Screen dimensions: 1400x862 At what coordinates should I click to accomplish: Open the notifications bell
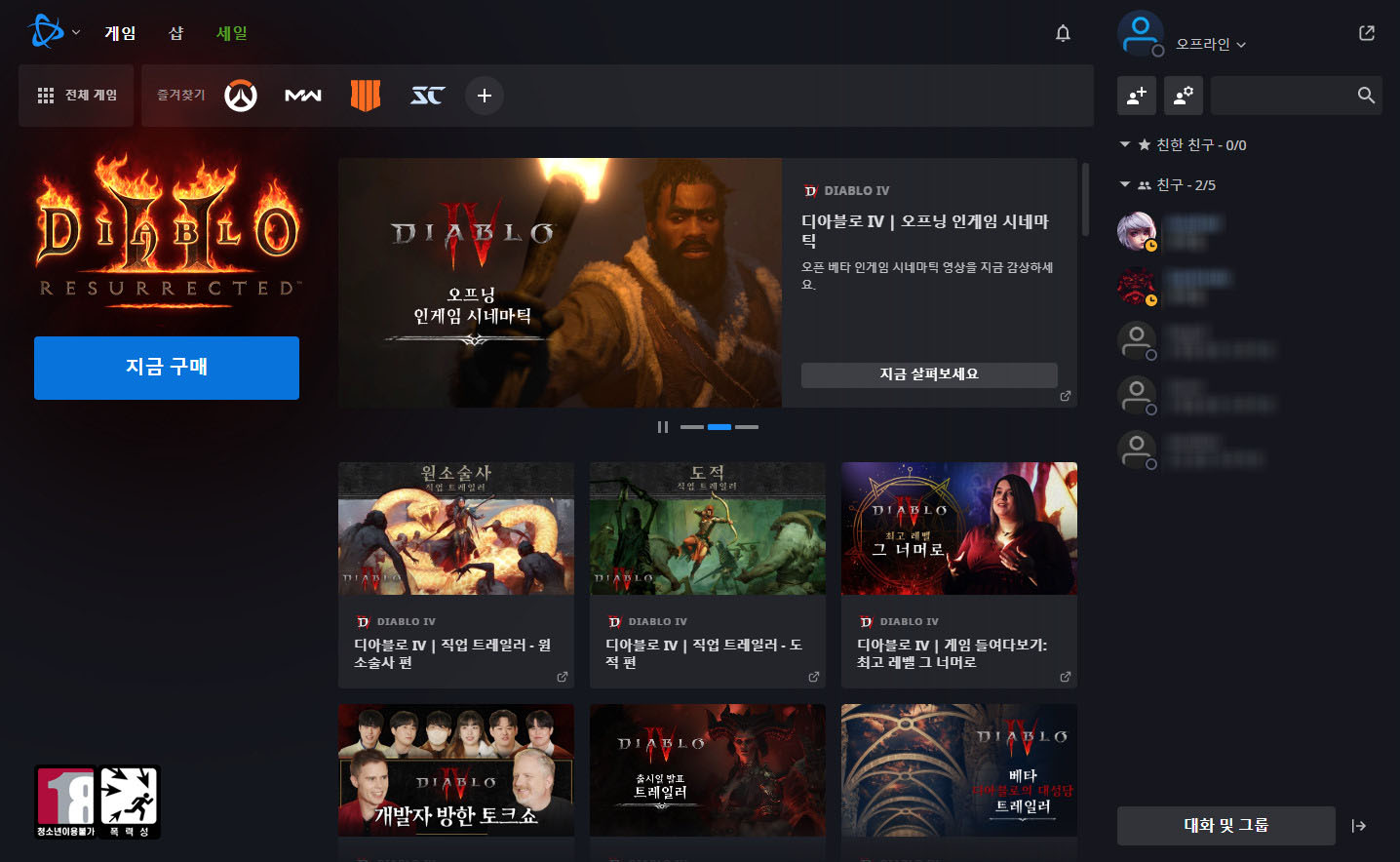1063,33
